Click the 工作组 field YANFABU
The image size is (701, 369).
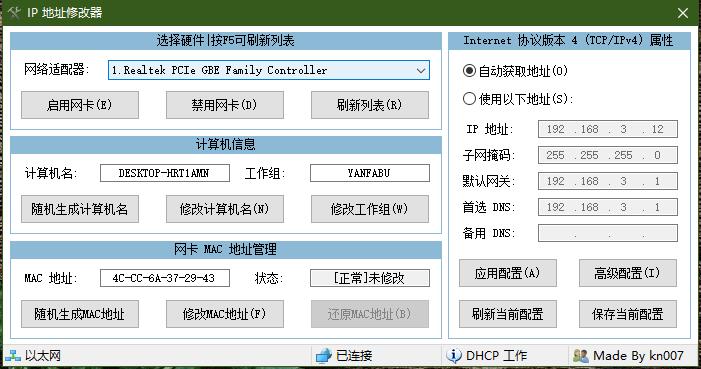tap(370, 173)
